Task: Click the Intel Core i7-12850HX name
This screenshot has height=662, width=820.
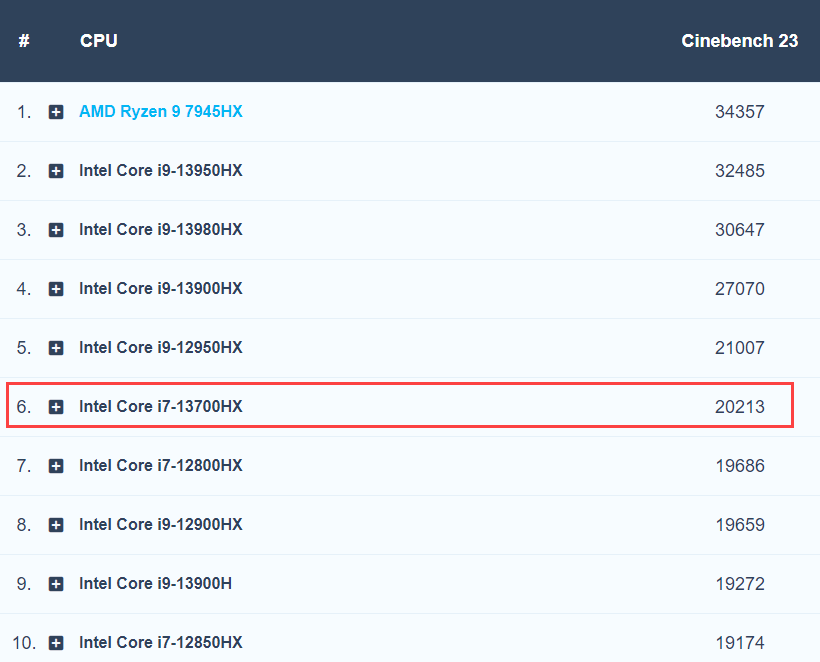Action: 160,643
